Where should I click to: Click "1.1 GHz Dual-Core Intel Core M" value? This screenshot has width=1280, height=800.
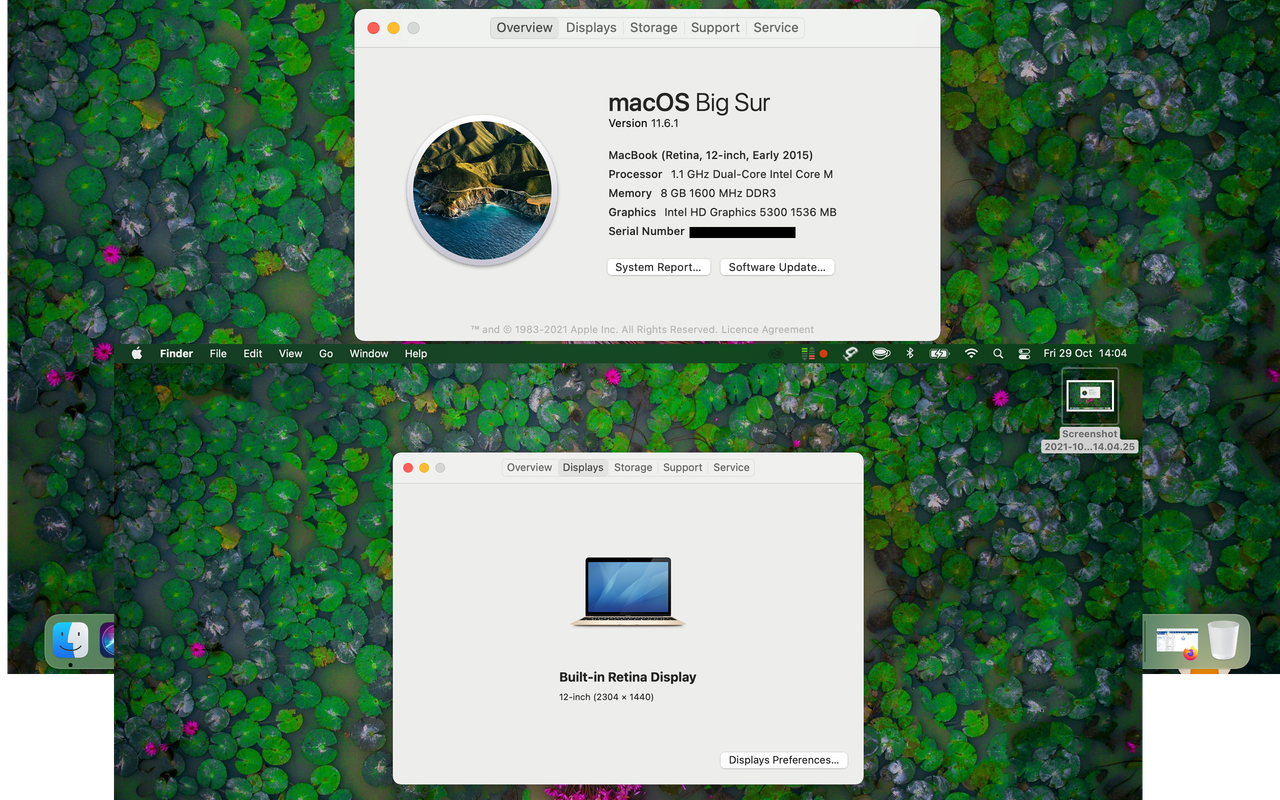click(x=752, y=174)
